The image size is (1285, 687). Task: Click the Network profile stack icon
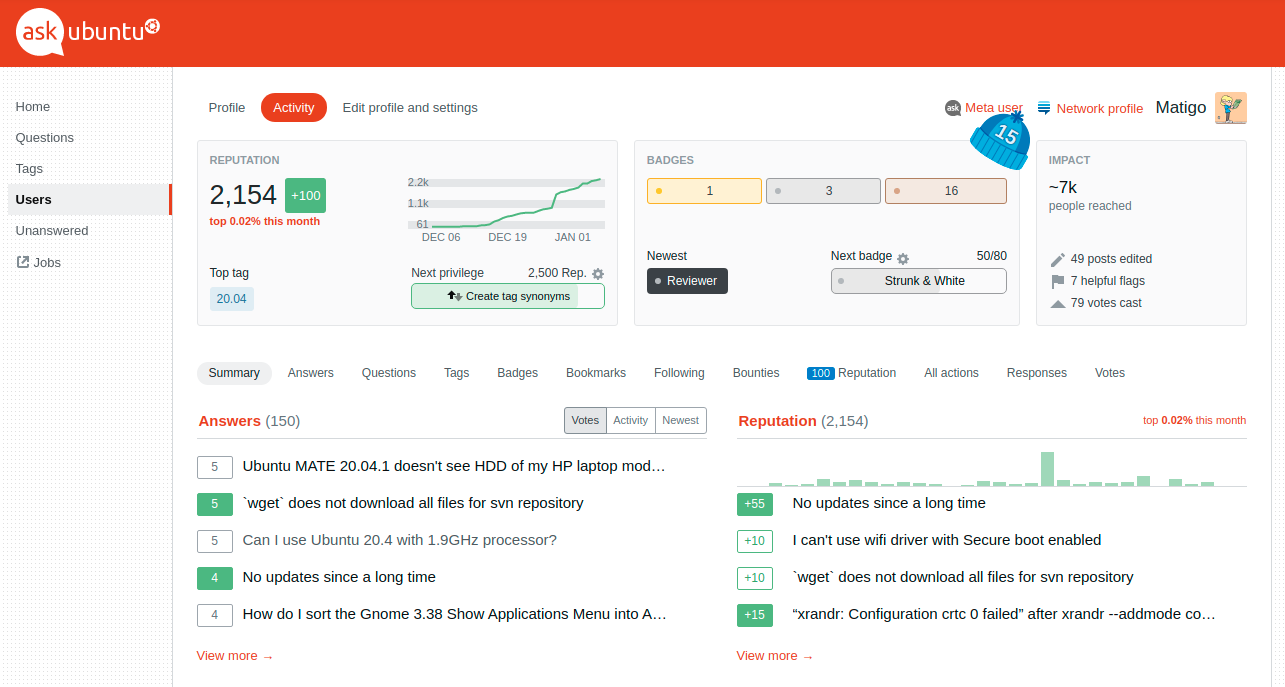(x=1044, y=108)
